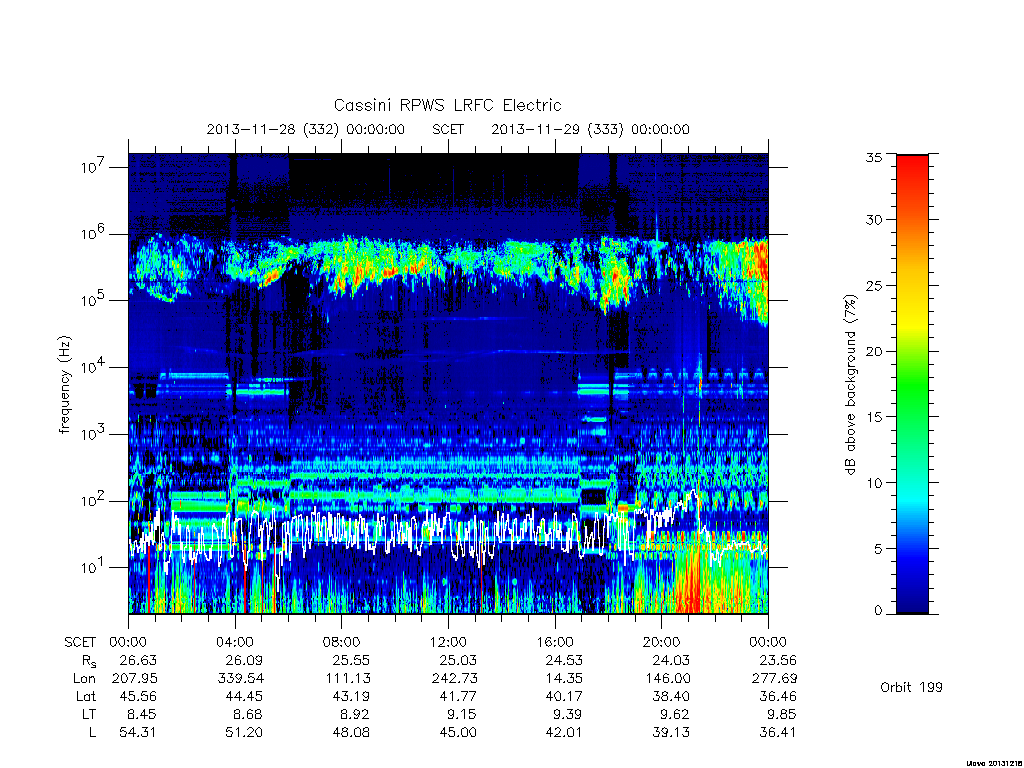Click the "30" color bar tick label
The height and width of the screenshot is (768, 1024).
pos(874,220)
